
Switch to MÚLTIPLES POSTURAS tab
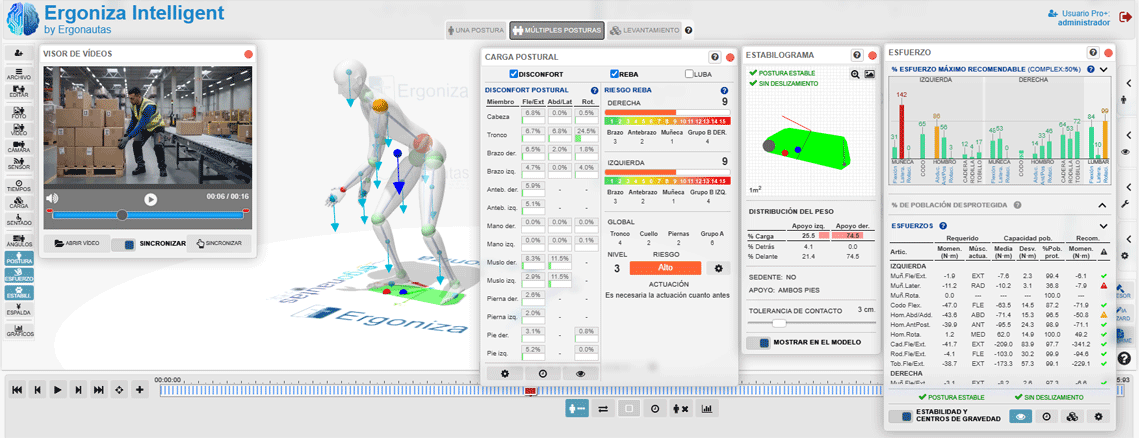[x=556, y=31]
